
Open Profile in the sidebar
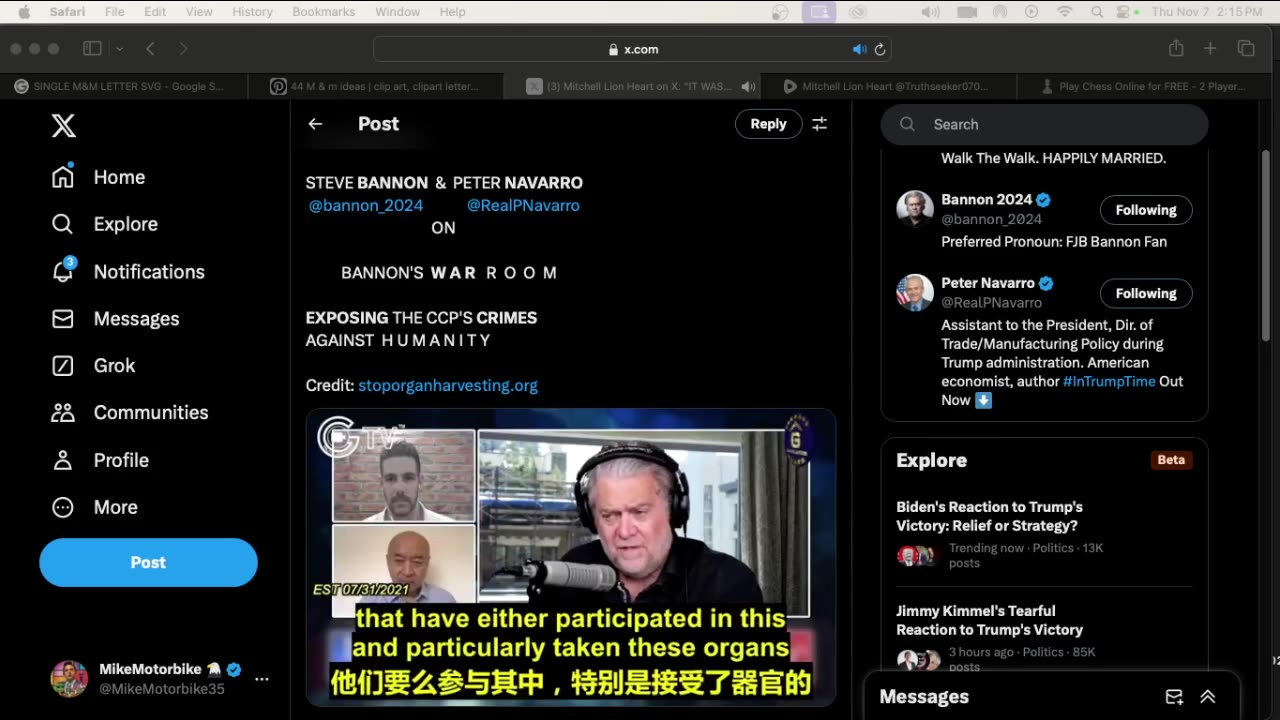click(x=100, y=460)
